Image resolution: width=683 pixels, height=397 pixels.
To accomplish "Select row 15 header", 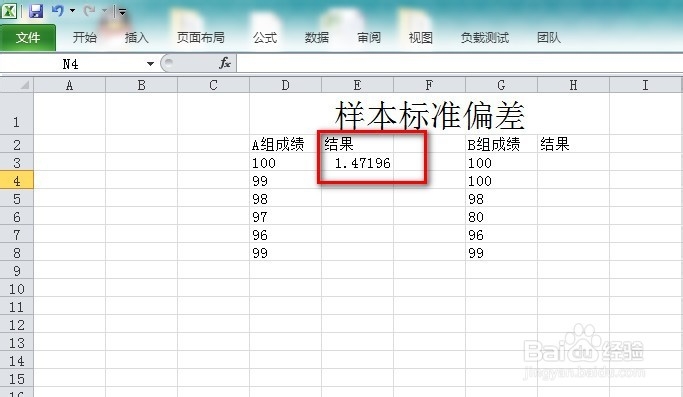I will pyautogui.click(x=17, y=378).
